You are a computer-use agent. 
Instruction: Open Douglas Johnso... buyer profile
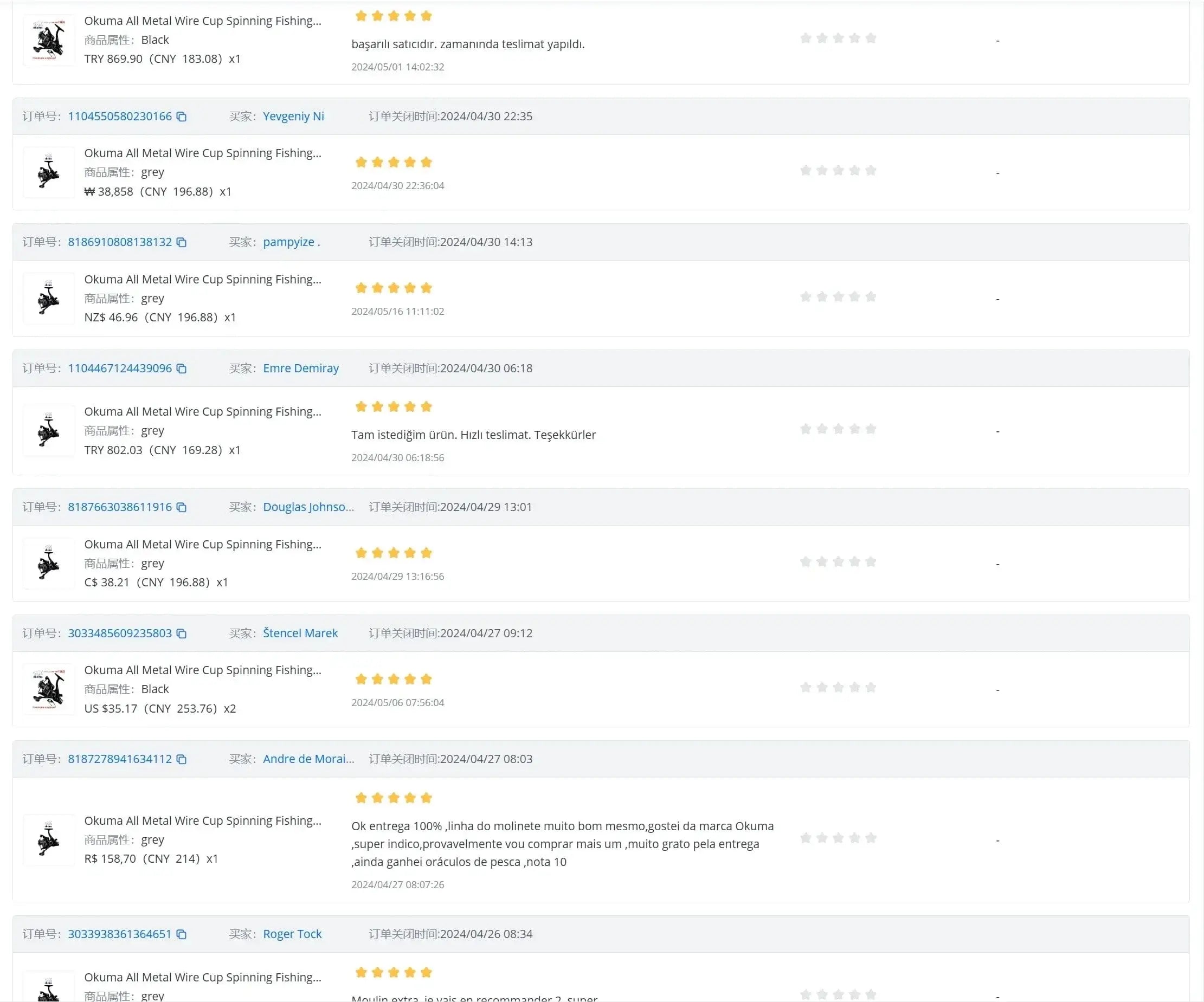(x=308, y=507)
